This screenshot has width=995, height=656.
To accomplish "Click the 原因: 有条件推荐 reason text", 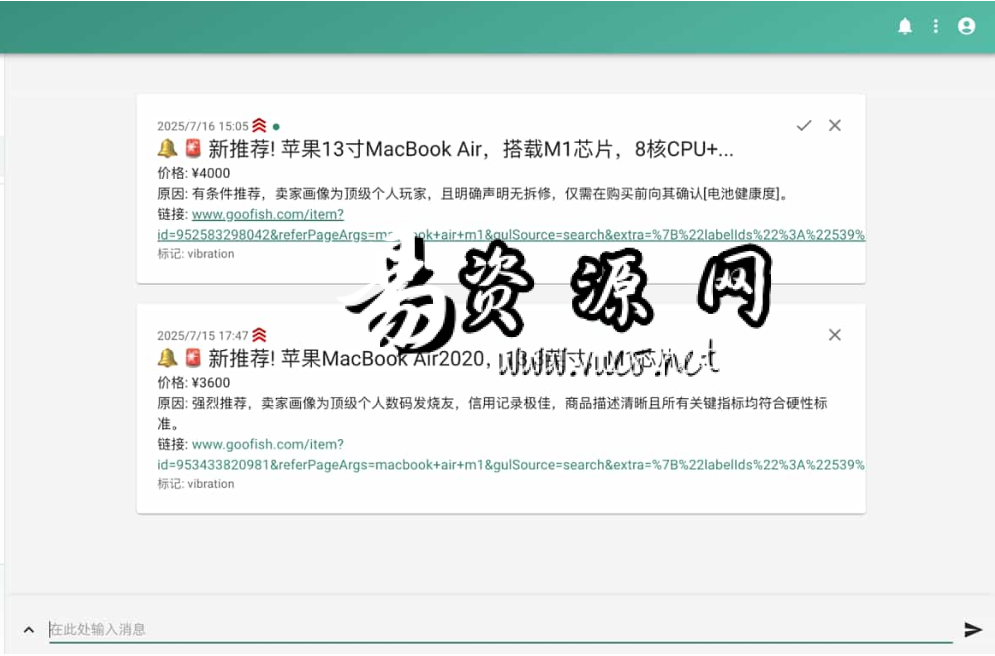I will click(x=474, y=194).
